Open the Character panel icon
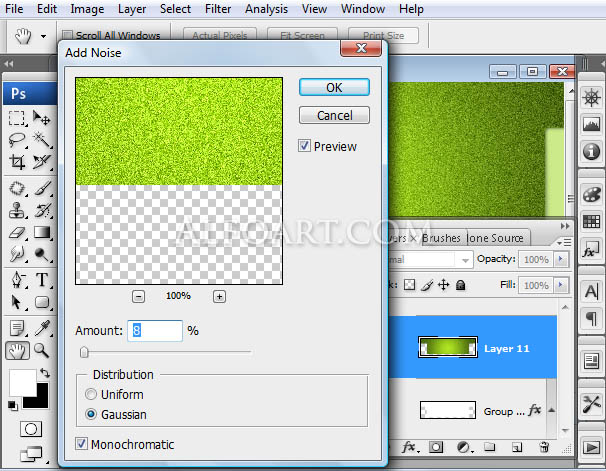The image size is (606, 471). [x=591, y=291]
